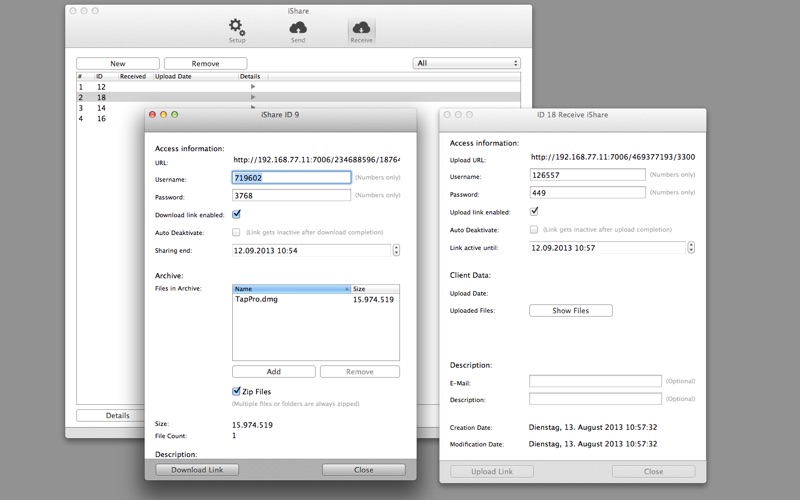This screenshot has height=500, width=800.
Task: Select the Receive cloud toolbar icon
Action: click(x=361, y=32)
